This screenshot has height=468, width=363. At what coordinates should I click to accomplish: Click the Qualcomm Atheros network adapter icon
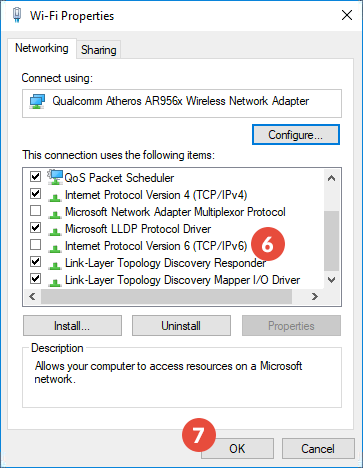pos(37,101)
